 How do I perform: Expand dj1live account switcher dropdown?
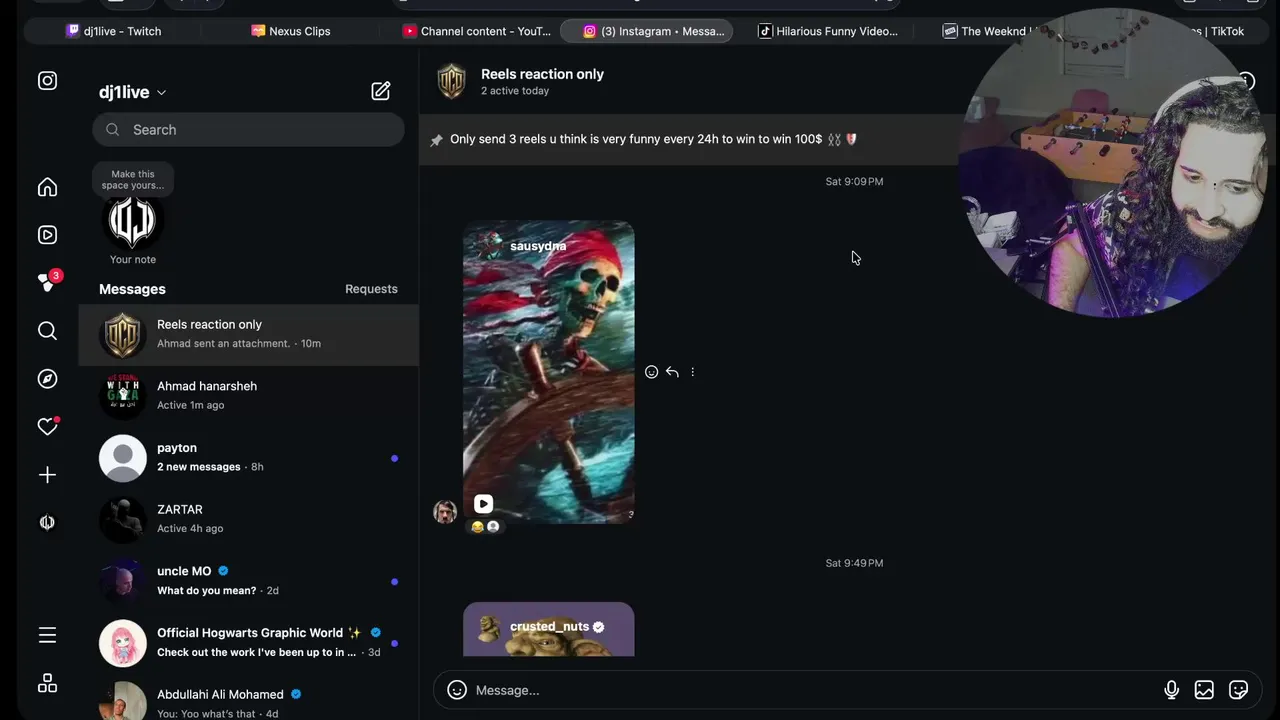[133, 92]
